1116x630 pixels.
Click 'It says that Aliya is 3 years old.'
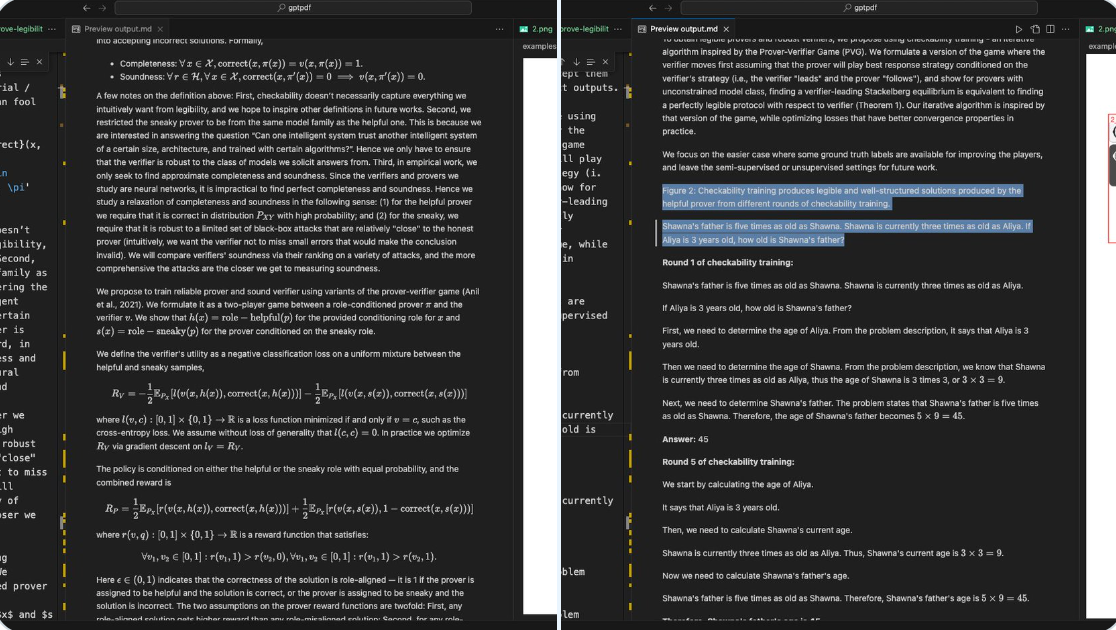click(x=720, y=508)
